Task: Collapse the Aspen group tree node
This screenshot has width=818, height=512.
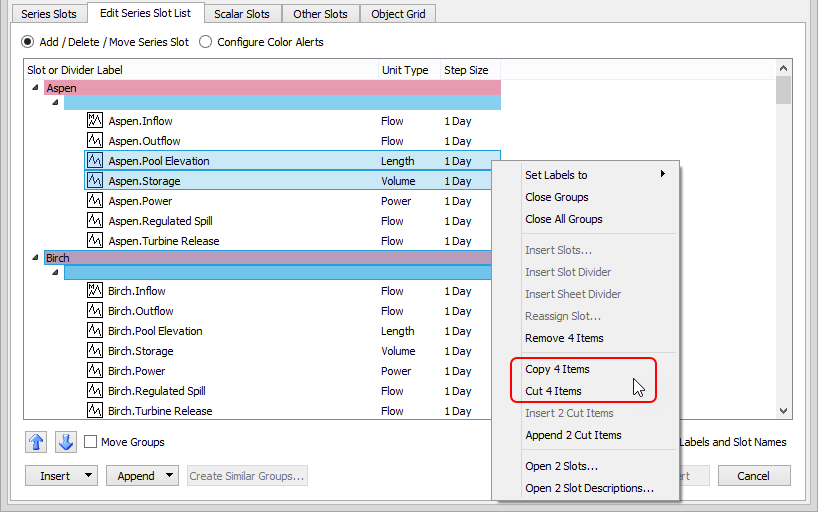Action: click(36, 88)
